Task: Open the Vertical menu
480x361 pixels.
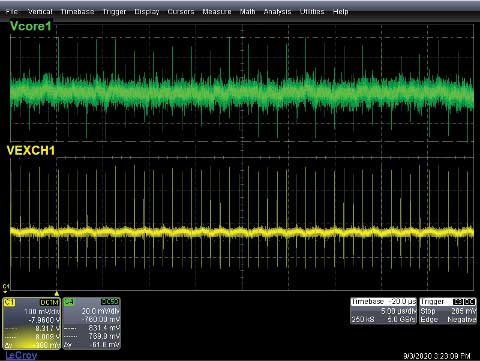Action: point(40,12)
